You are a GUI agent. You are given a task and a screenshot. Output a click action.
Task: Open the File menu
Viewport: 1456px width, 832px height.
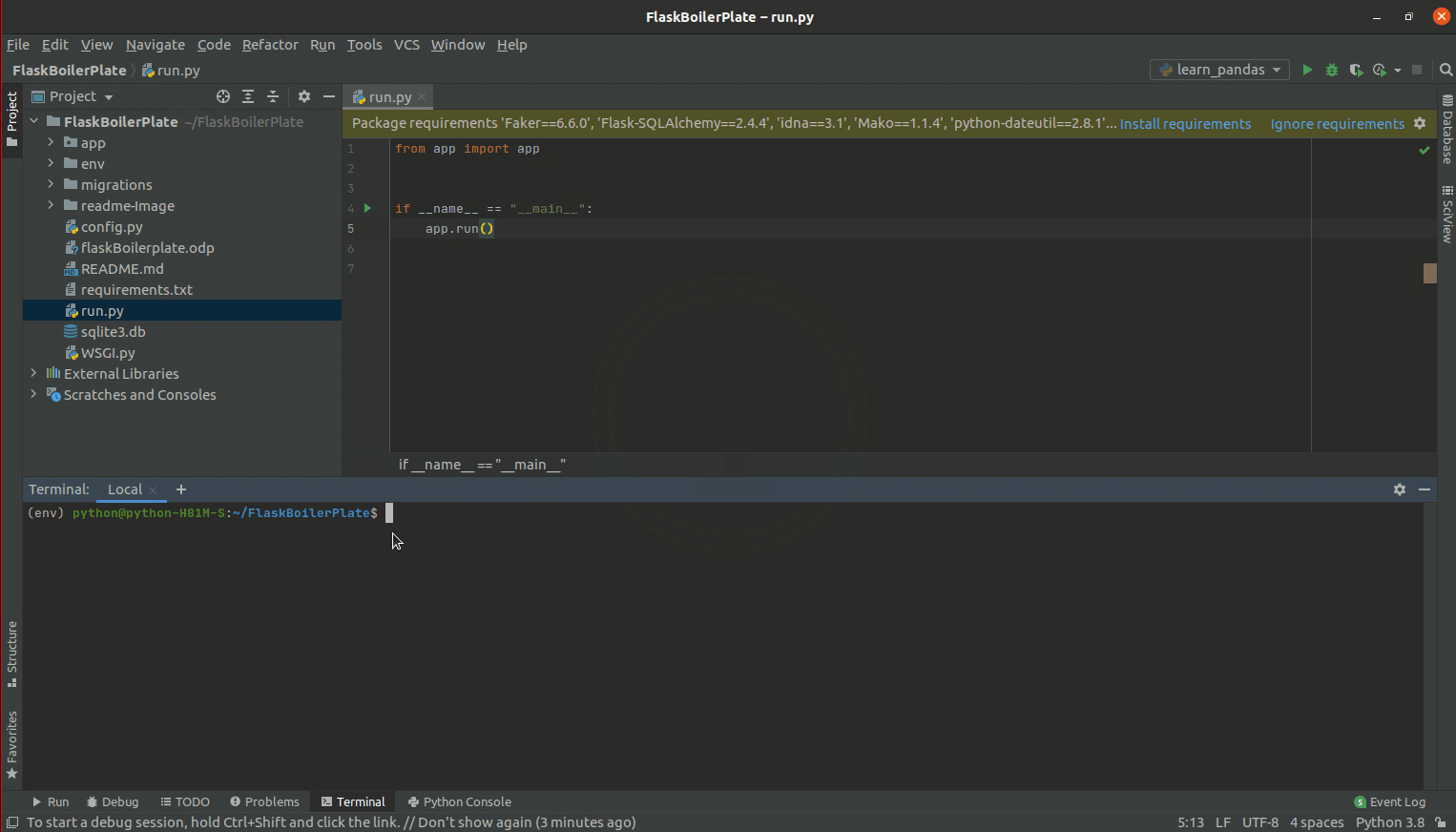18,45
